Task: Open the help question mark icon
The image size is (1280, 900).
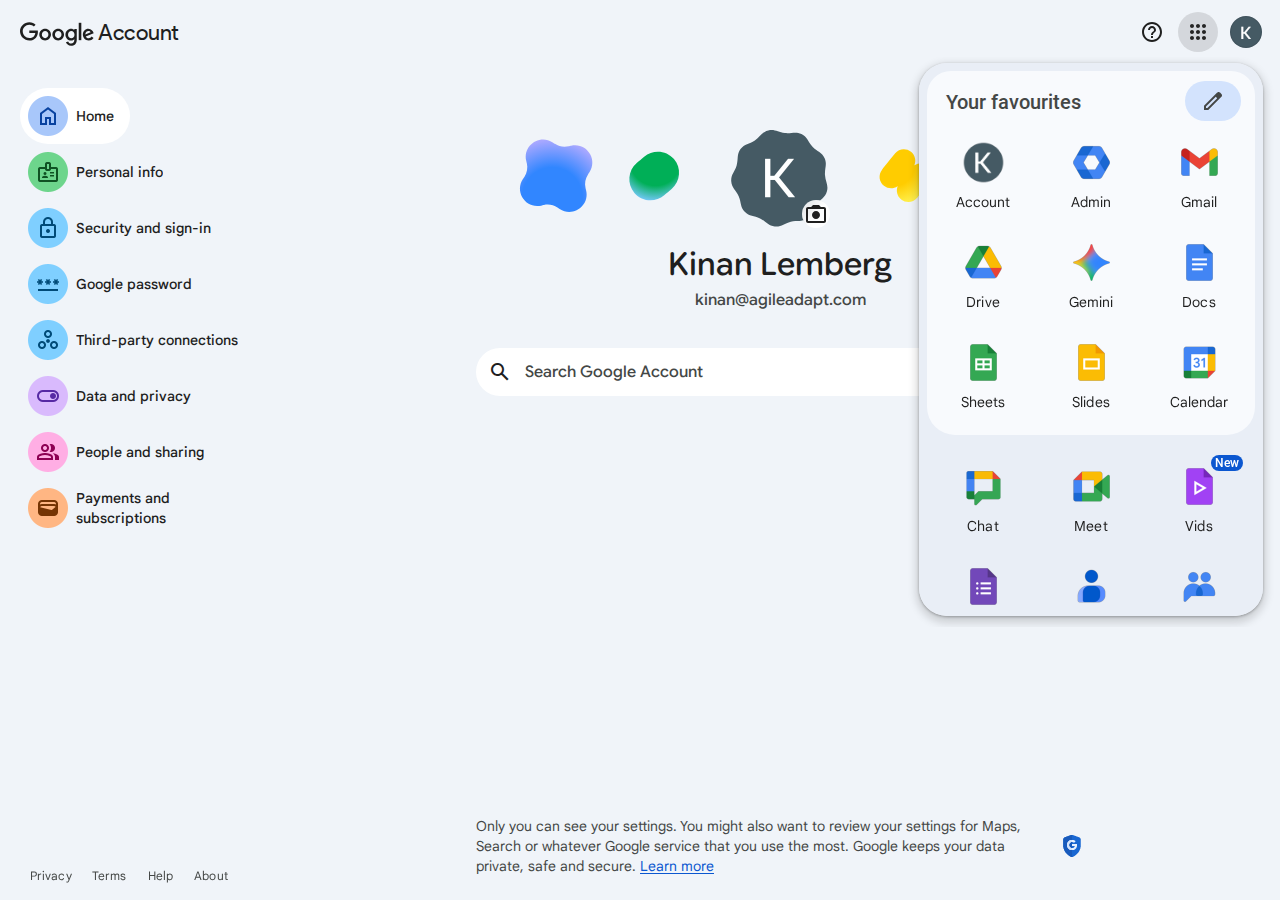Action: pos(1152,32)
